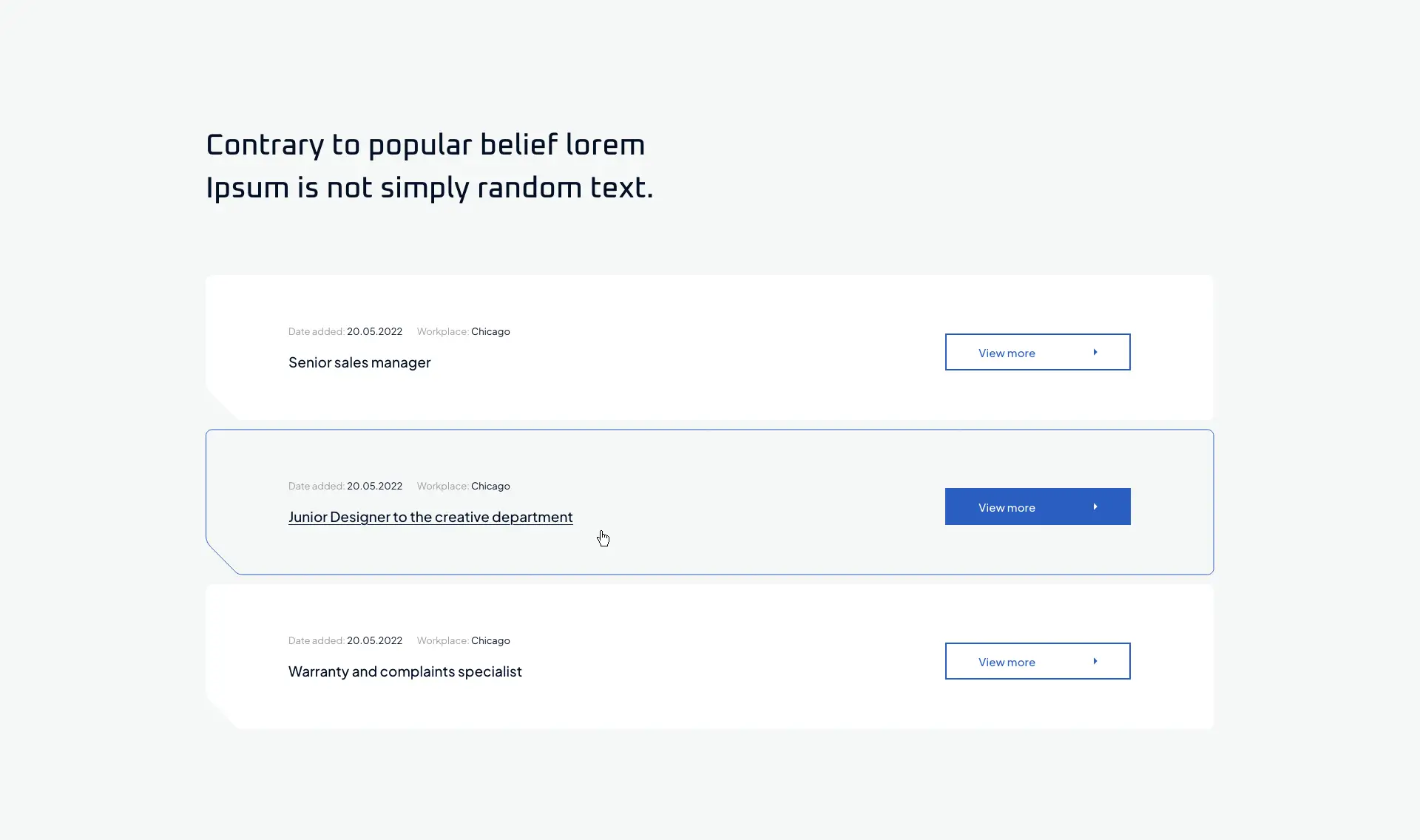Viewport: 1420px width, 840px height.
Task: Click Workplace Chicago on Senior sales manager listing
Action: tap(490, 331)
